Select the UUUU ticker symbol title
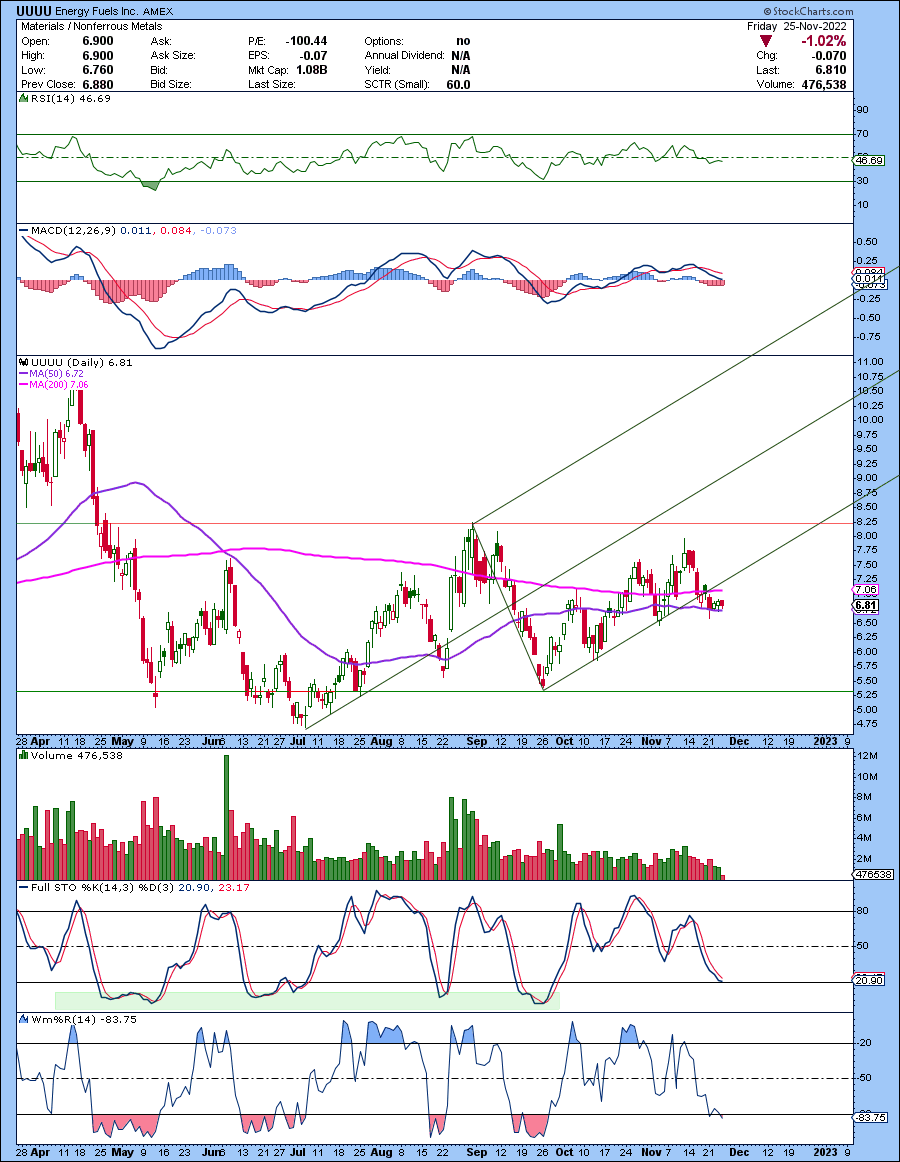This screenshot has width=900, height=1162. point(34,11)
